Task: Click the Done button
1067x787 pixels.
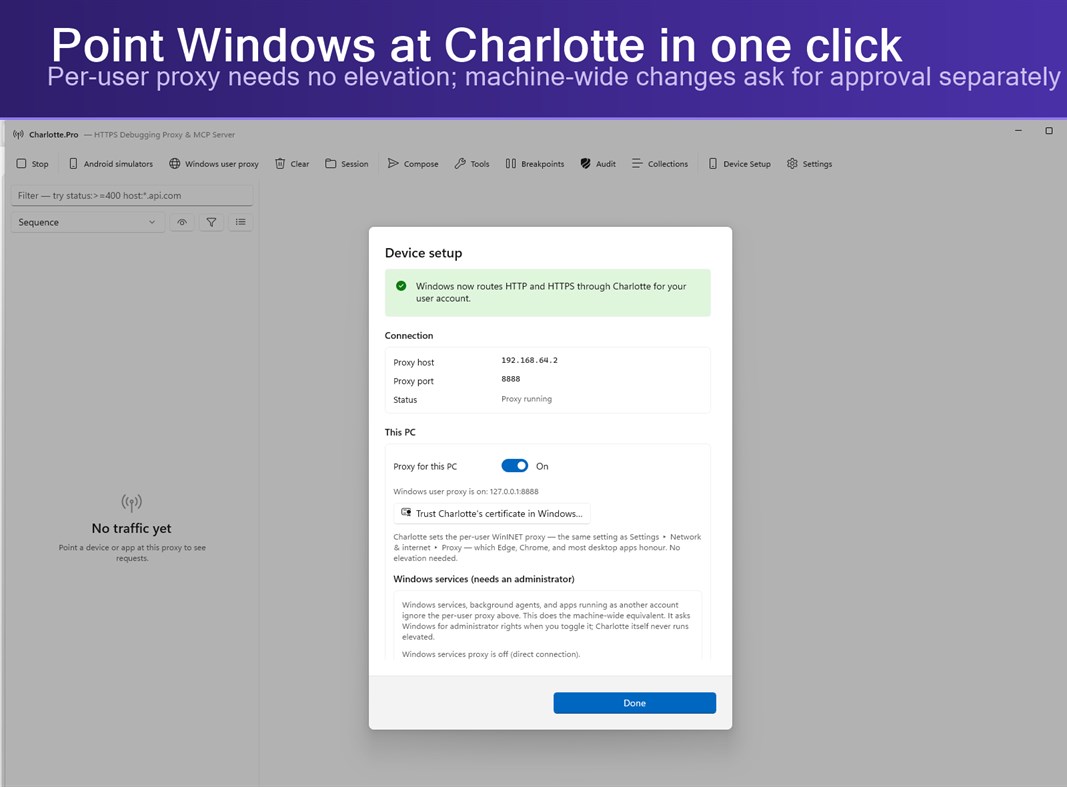Action: click(634, 703)
